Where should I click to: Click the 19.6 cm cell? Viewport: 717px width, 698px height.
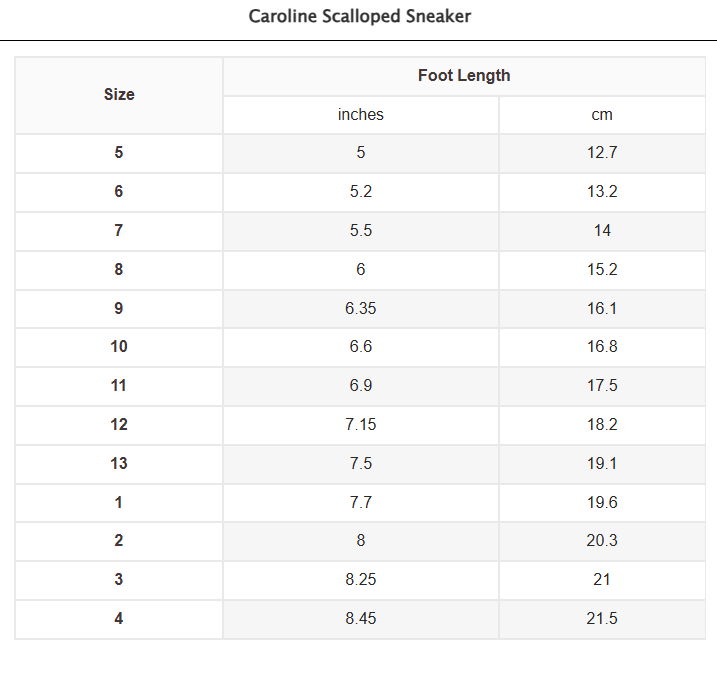point(602,502)
